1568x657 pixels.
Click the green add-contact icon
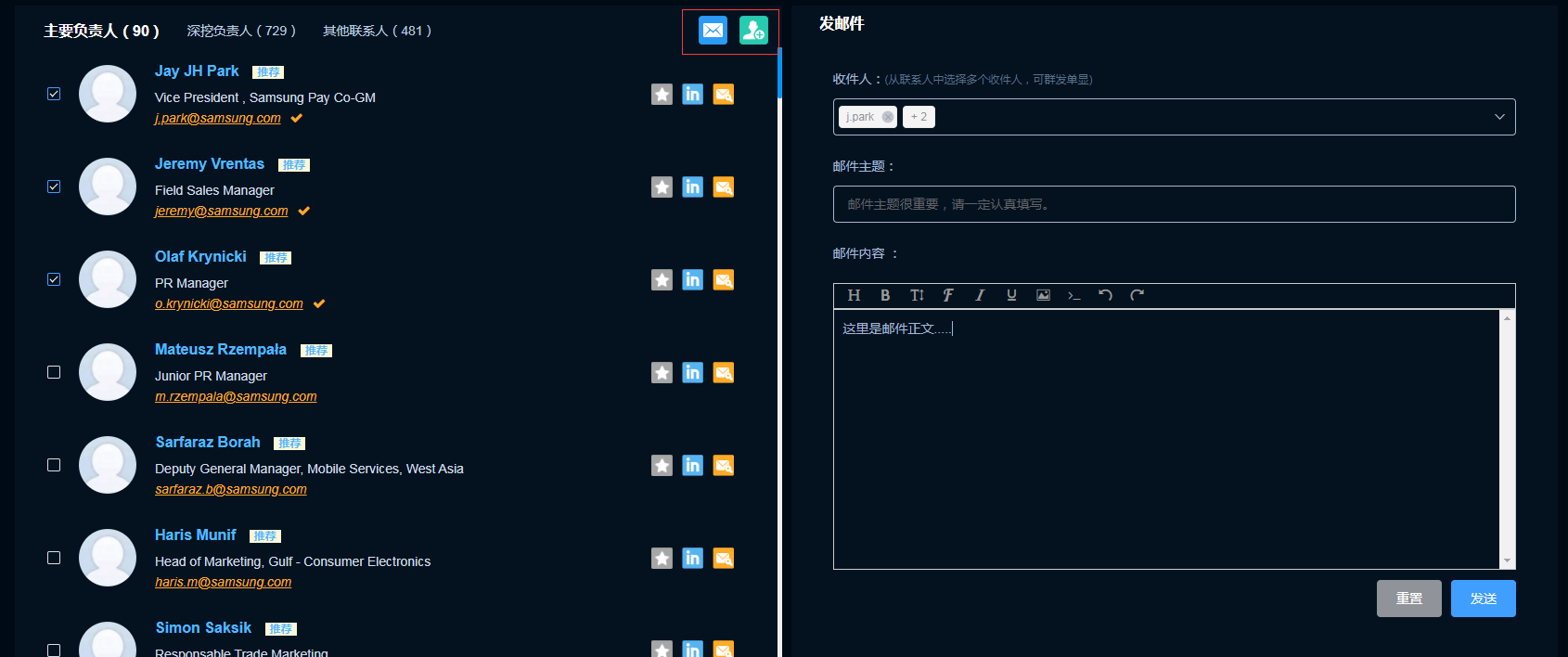coord(753,31)
